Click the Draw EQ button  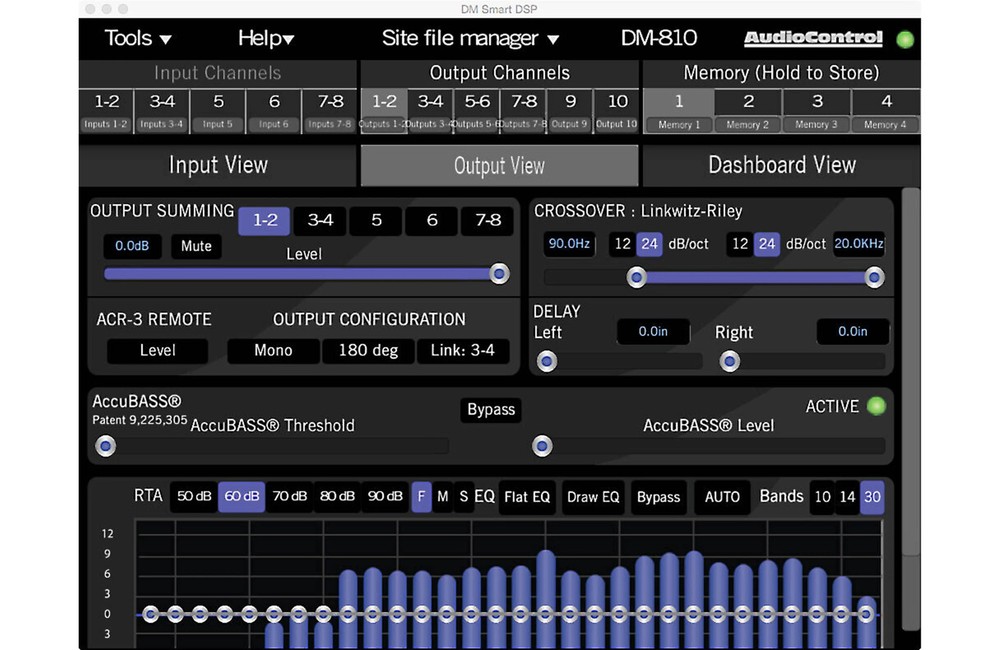tap(593, 497)
